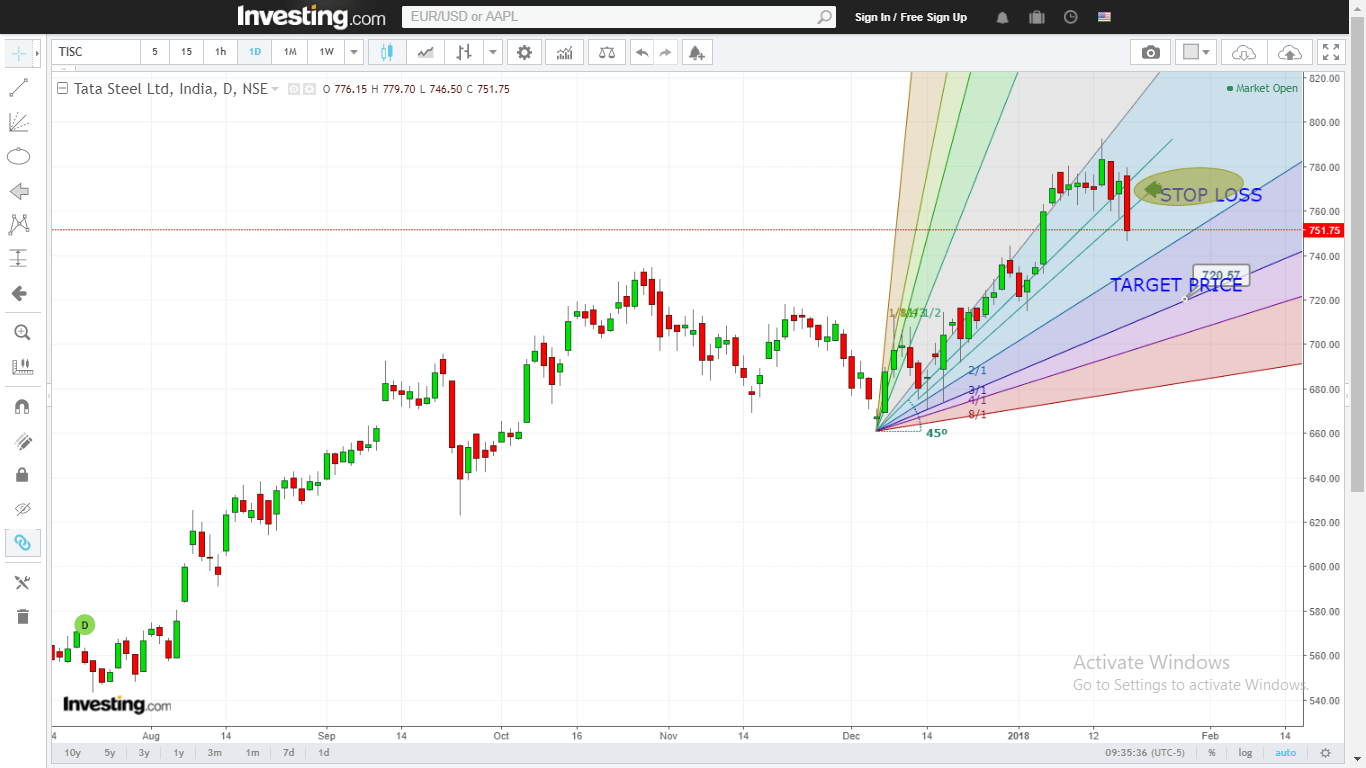Expand the cursor tool flyout arrow
This screenshot has width=1366, height=768.
pos(37,53)
